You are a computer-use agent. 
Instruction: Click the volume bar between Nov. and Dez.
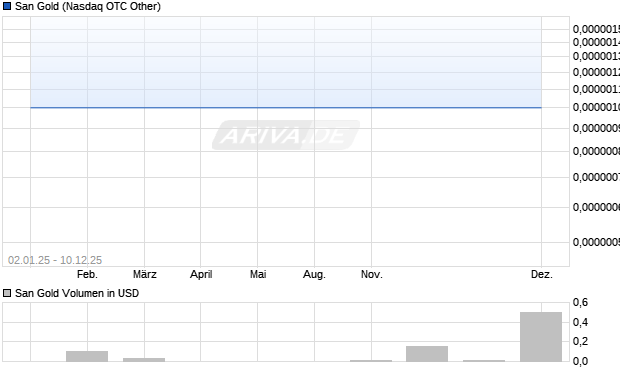click(427, 354)
